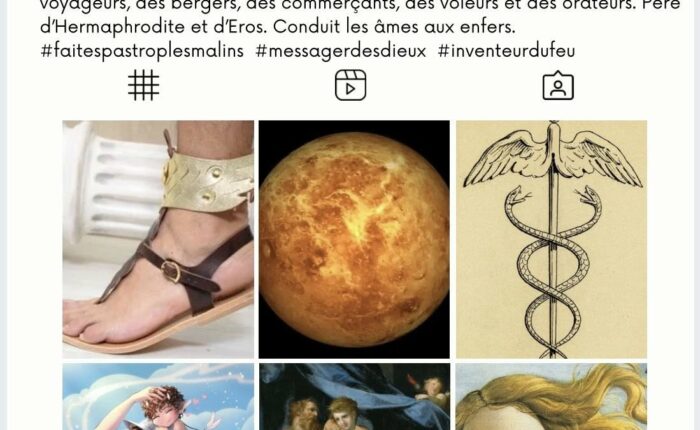Open the cartoon curly-haired character post
700x430 pixels.
158,397
